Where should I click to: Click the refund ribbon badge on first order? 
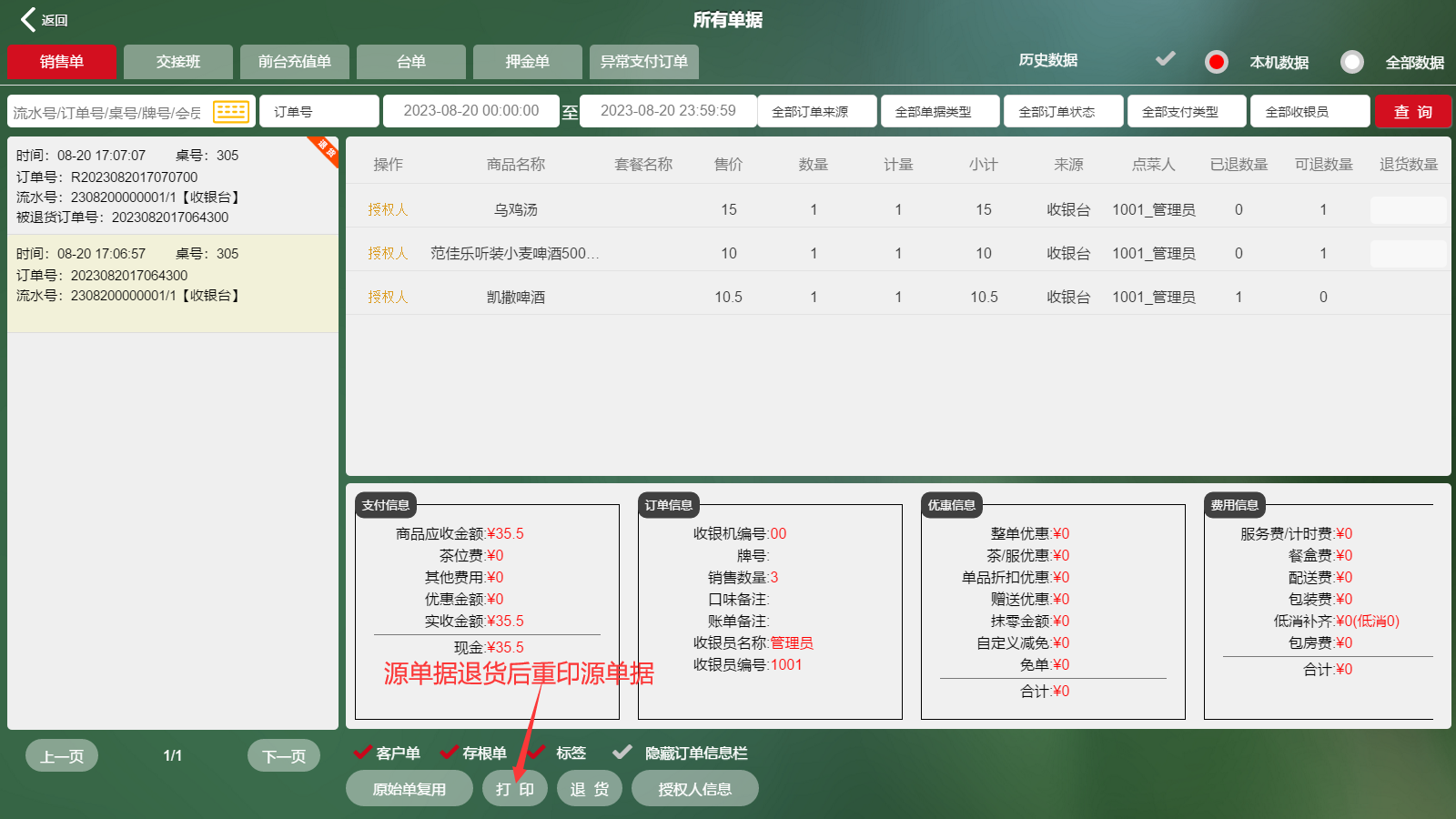[x=325, y=150]
